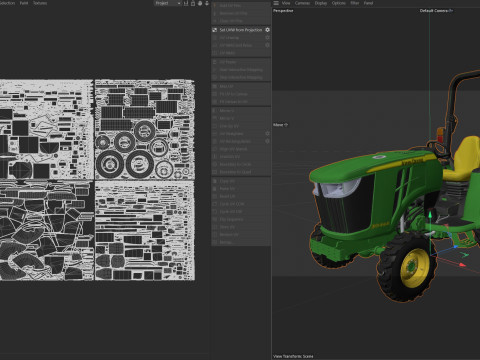The height and width of the screenshot is (360, 480).
Task: Click Cycle UV CW
Action: point(241,212)
